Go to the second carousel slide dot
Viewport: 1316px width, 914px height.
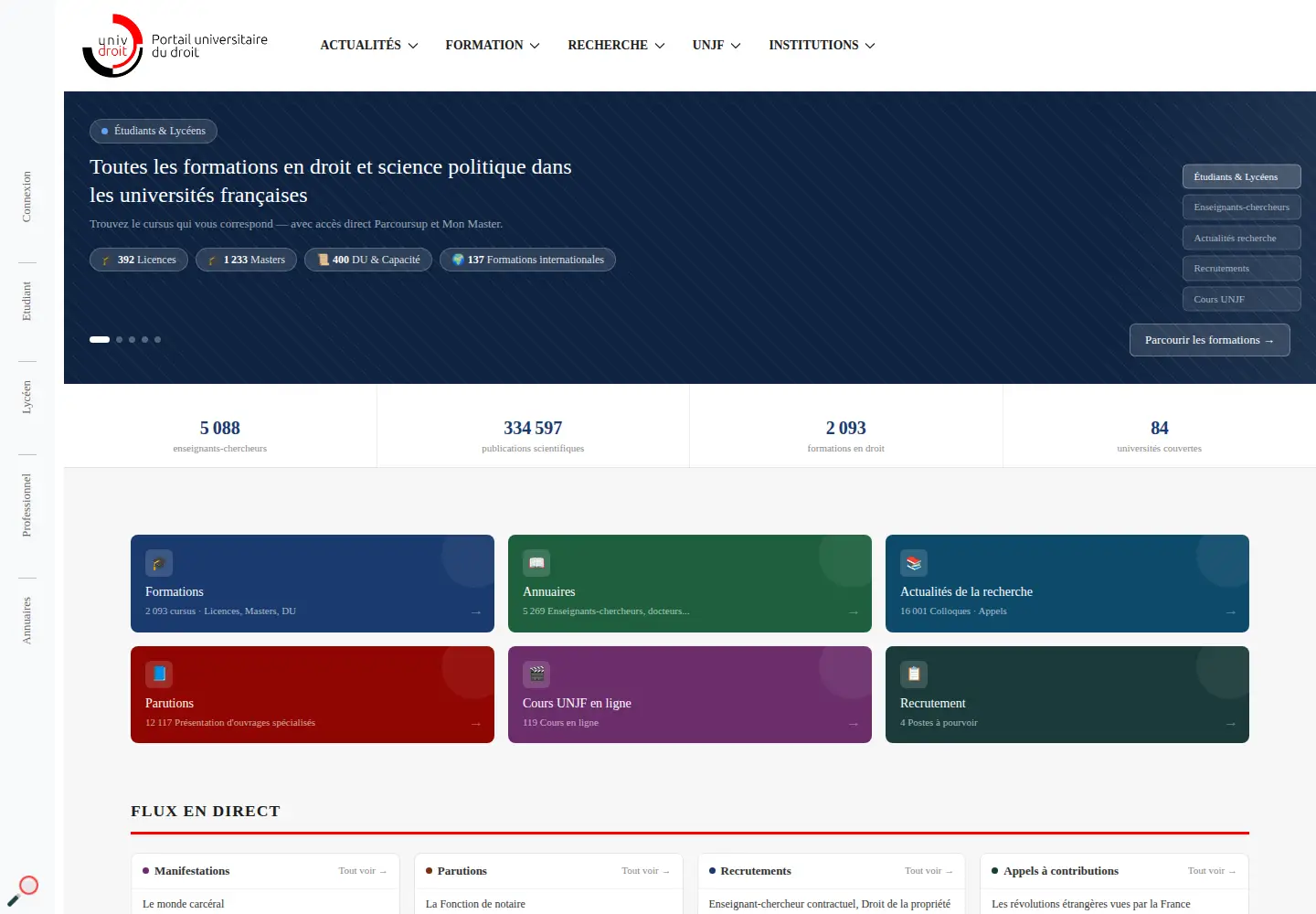[120, 339]
